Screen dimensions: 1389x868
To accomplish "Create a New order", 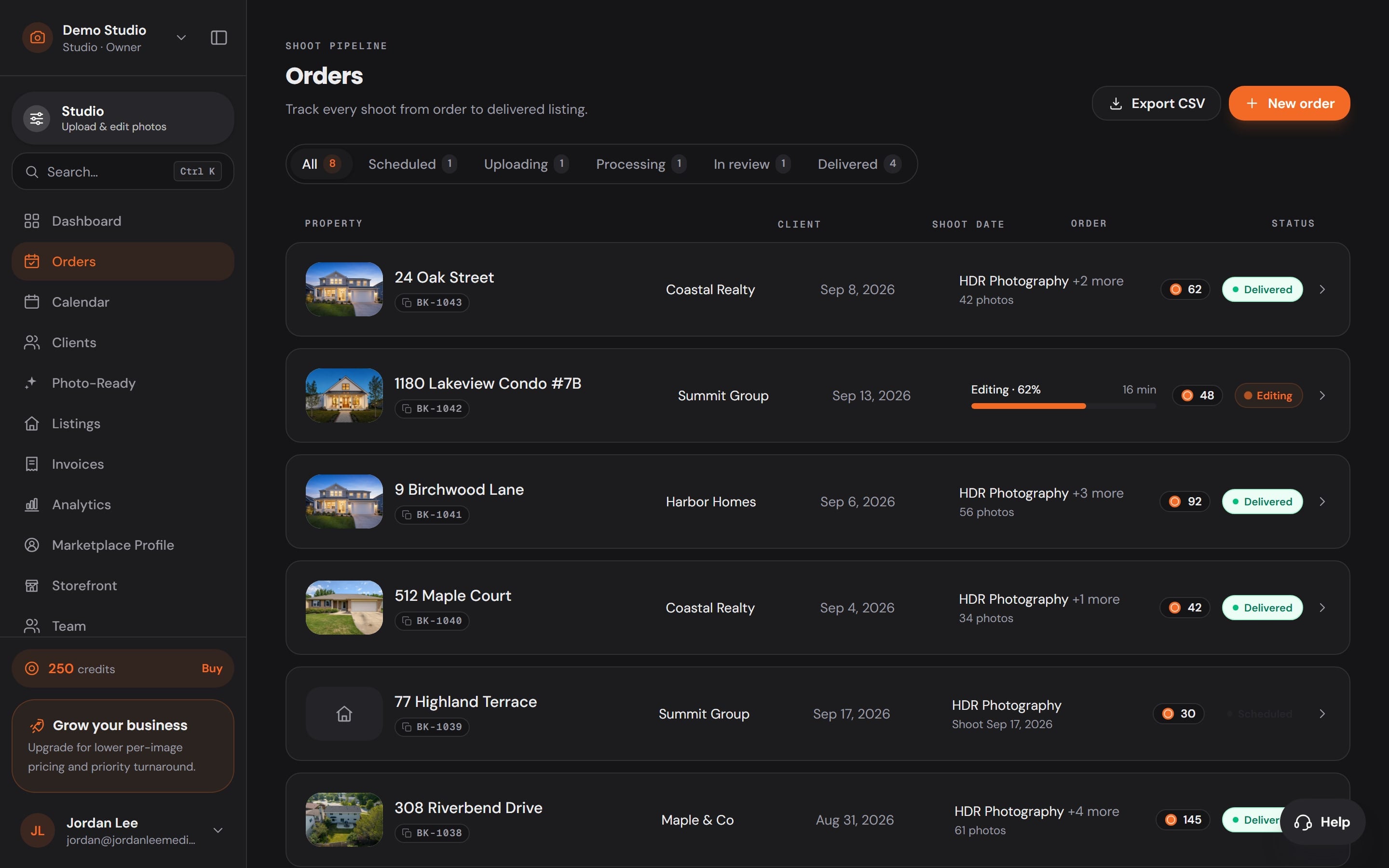I will [x=1289, y=103].
